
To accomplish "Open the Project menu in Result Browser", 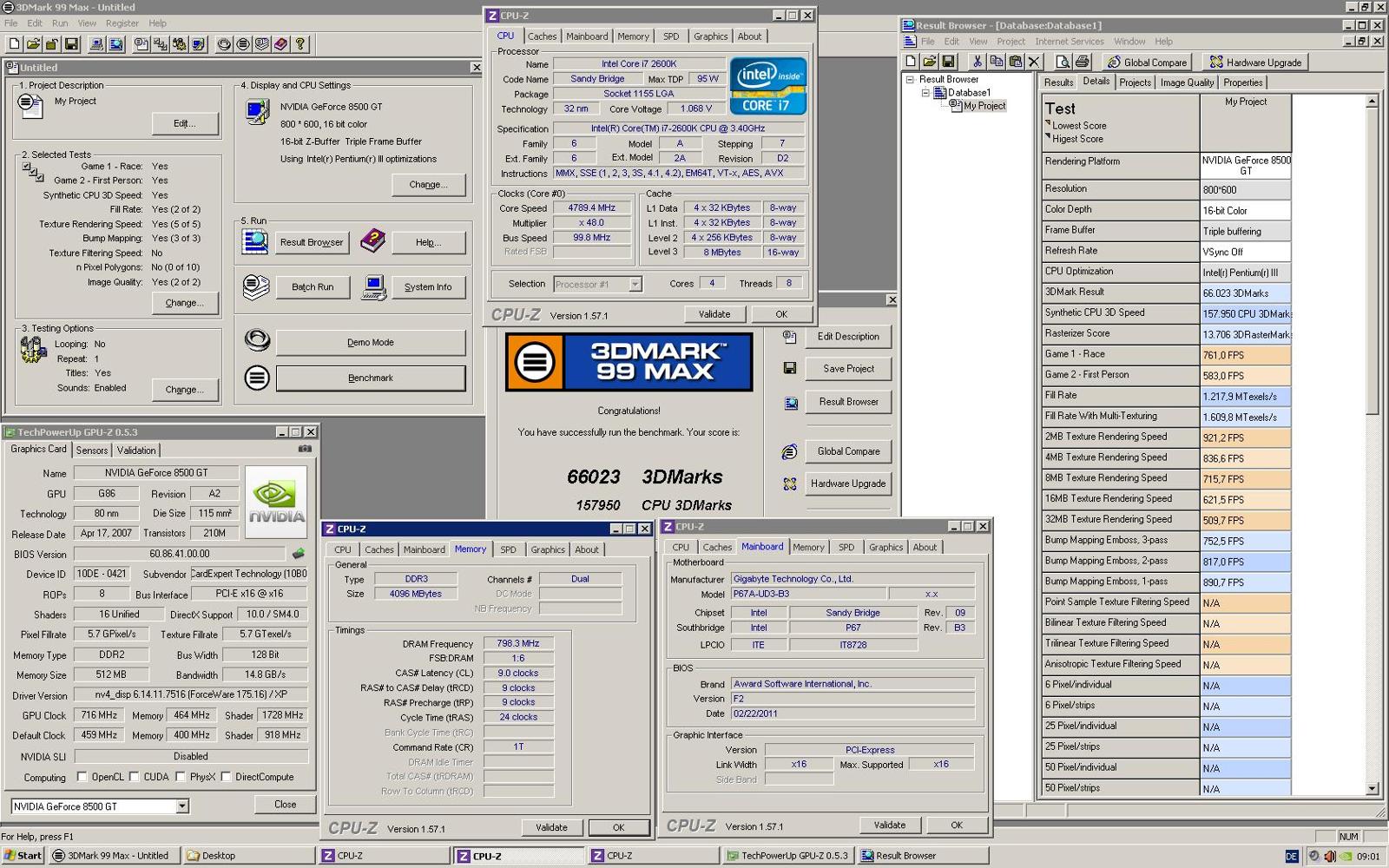I will (1010, 42).
